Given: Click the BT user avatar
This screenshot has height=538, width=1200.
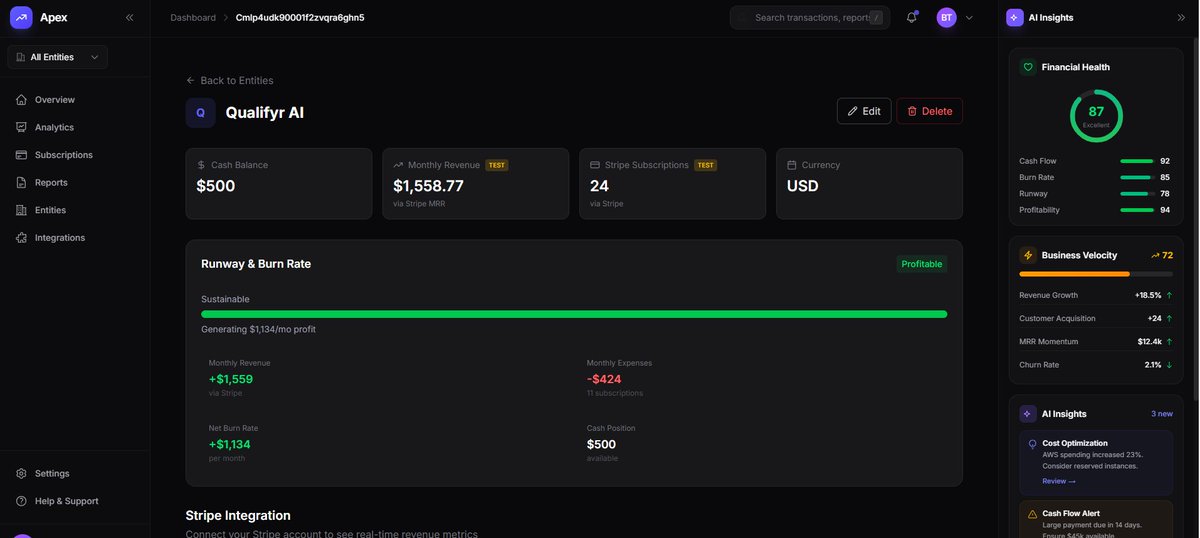Looking at the screenshot, I should 946,17.
